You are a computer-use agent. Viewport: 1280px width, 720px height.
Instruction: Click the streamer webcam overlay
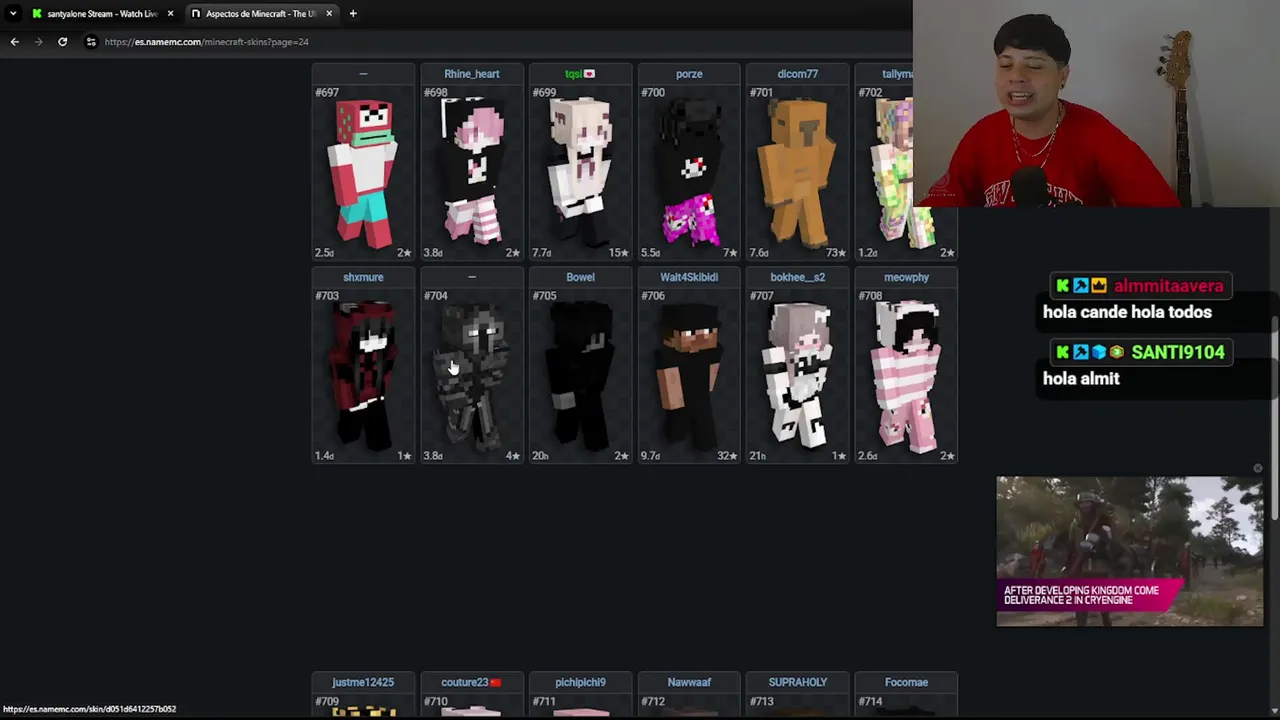tap(1096, 103)
